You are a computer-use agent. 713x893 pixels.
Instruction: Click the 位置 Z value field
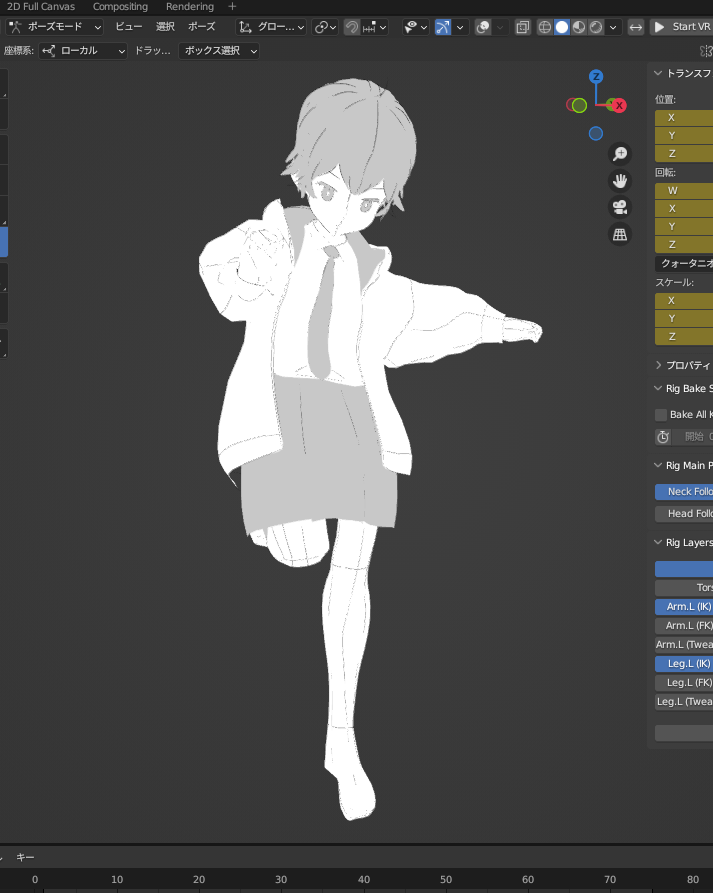click(684, 154)
